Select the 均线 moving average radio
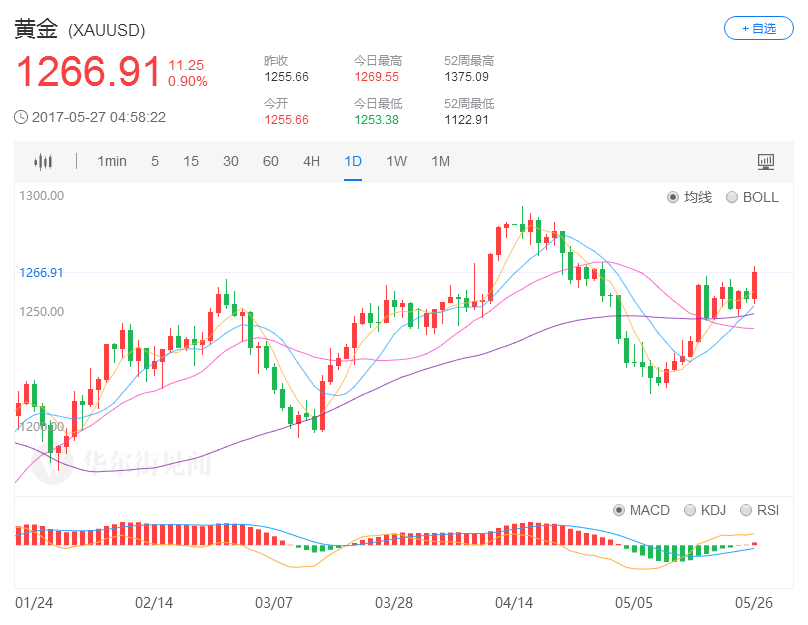The width and height of the screenshot is (808, 625). pyautogui.click(x=673, y=197)
